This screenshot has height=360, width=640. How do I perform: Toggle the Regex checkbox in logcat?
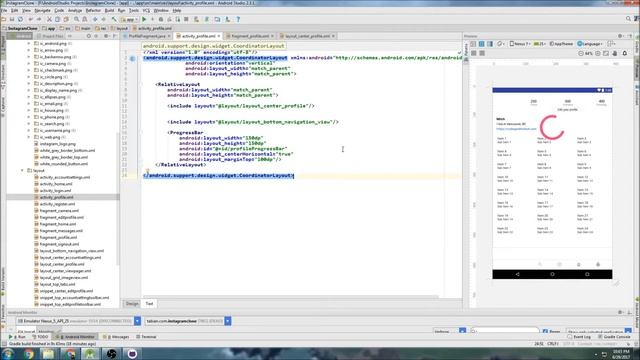(x=545, y=331)
